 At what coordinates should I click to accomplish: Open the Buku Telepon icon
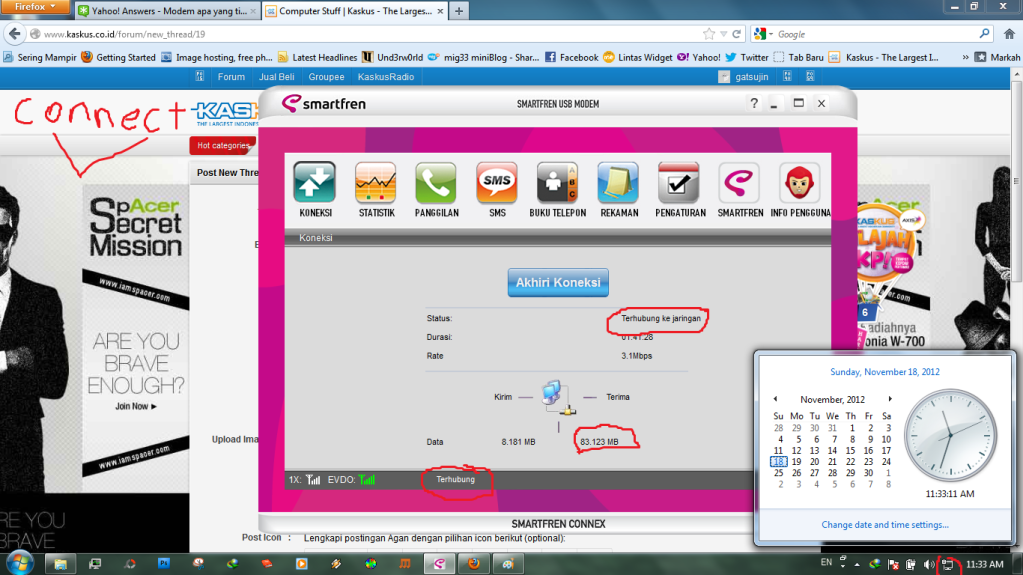(x=557, y=183)
